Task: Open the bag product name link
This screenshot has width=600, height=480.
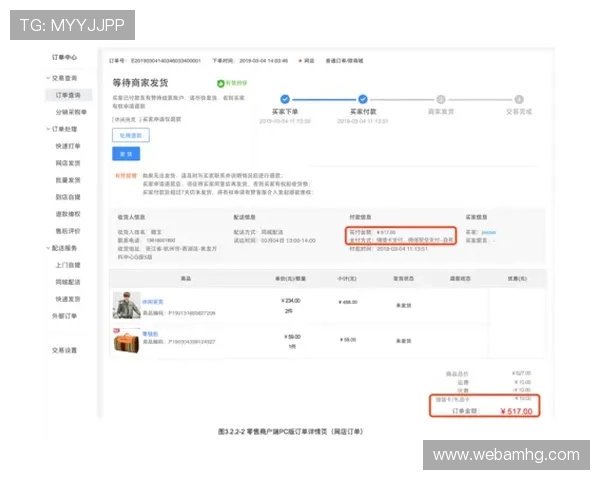Action: 150,334
